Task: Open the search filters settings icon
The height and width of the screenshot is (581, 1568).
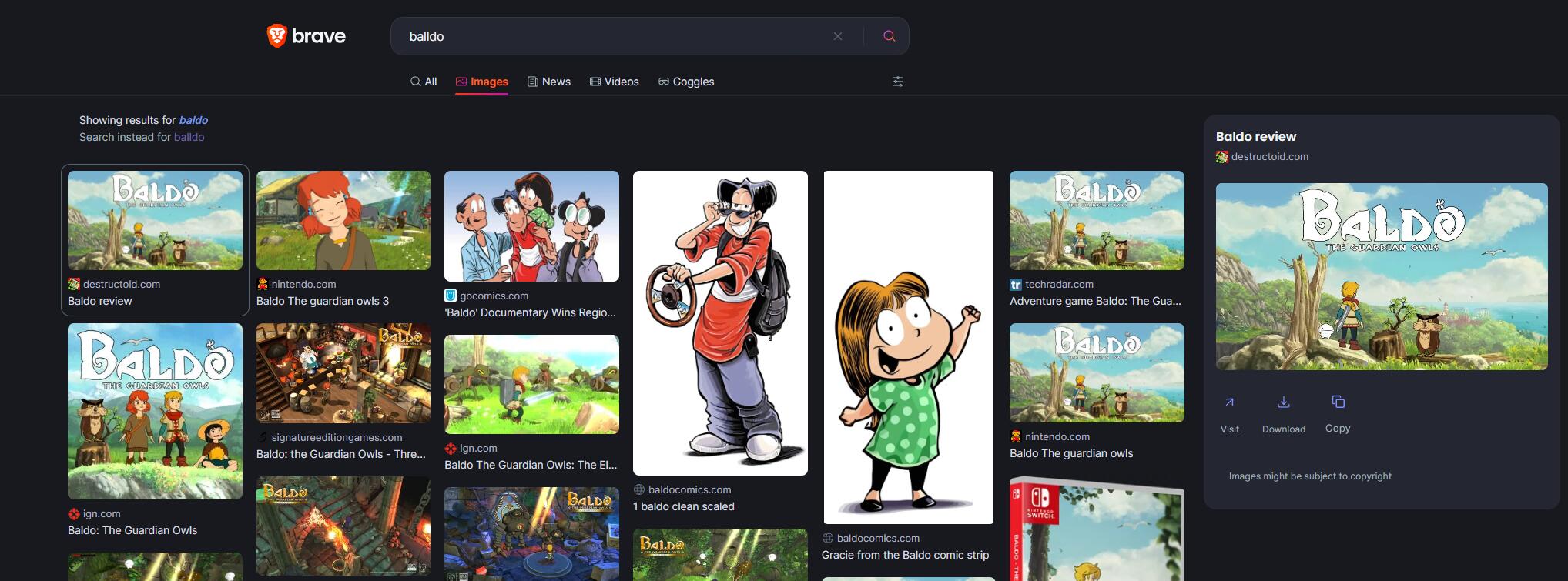Action: coord(897,82)
